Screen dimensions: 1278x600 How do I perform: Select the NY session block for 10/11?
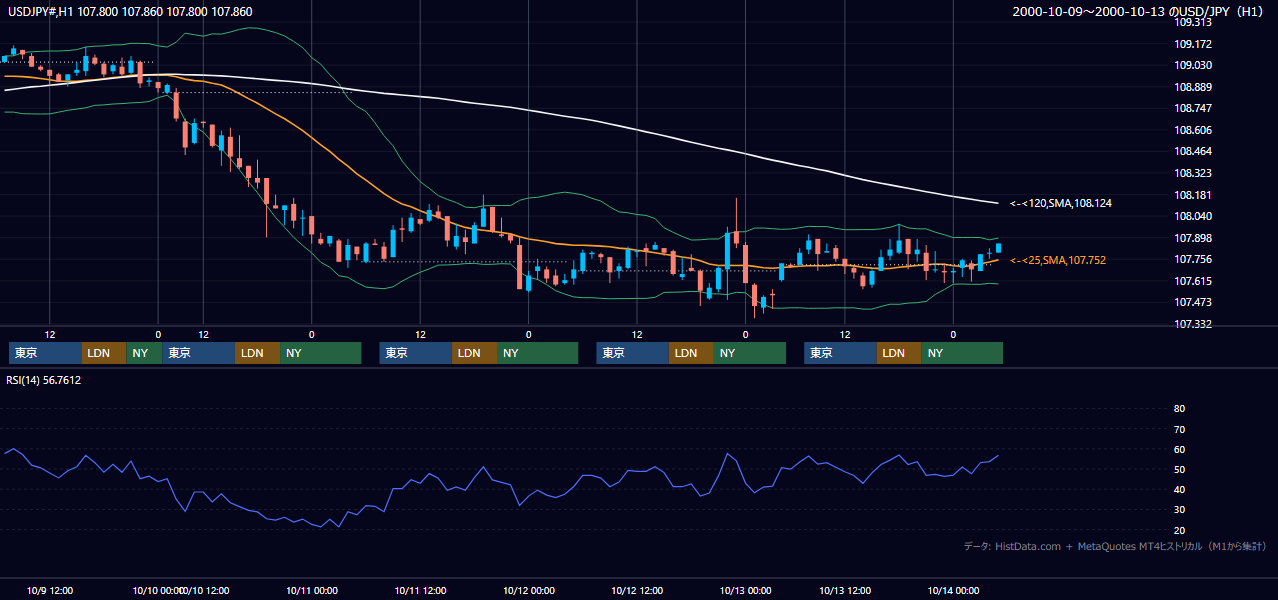pyautogui.click(x=537, y=353)
